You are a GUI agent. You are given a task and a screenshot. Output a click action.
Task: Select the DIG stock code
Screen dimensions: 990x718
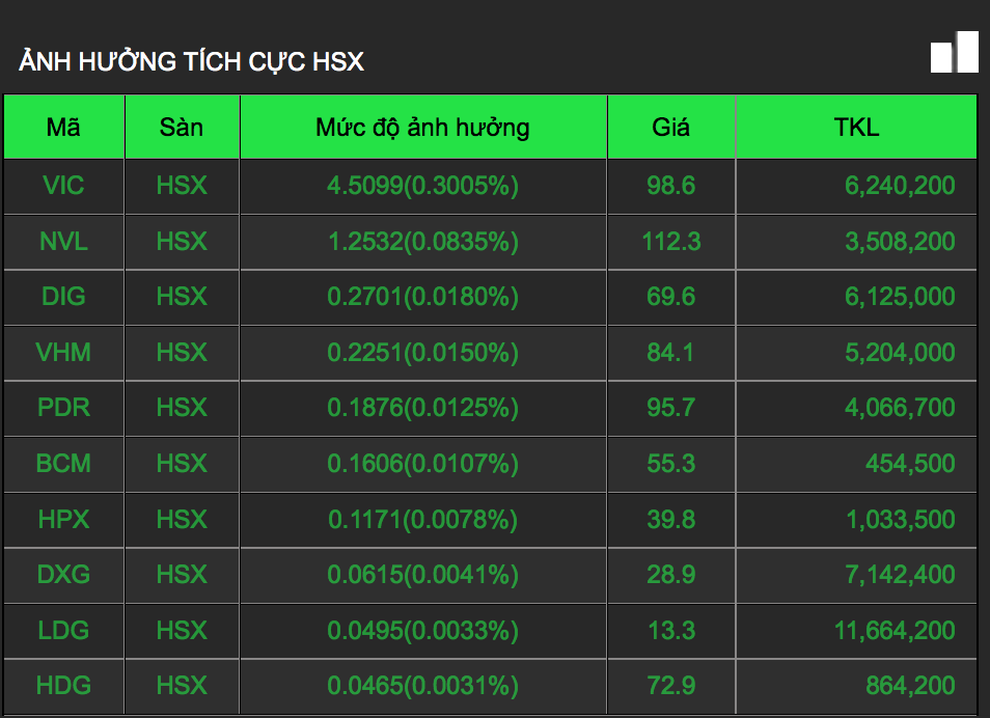(64, 297)
